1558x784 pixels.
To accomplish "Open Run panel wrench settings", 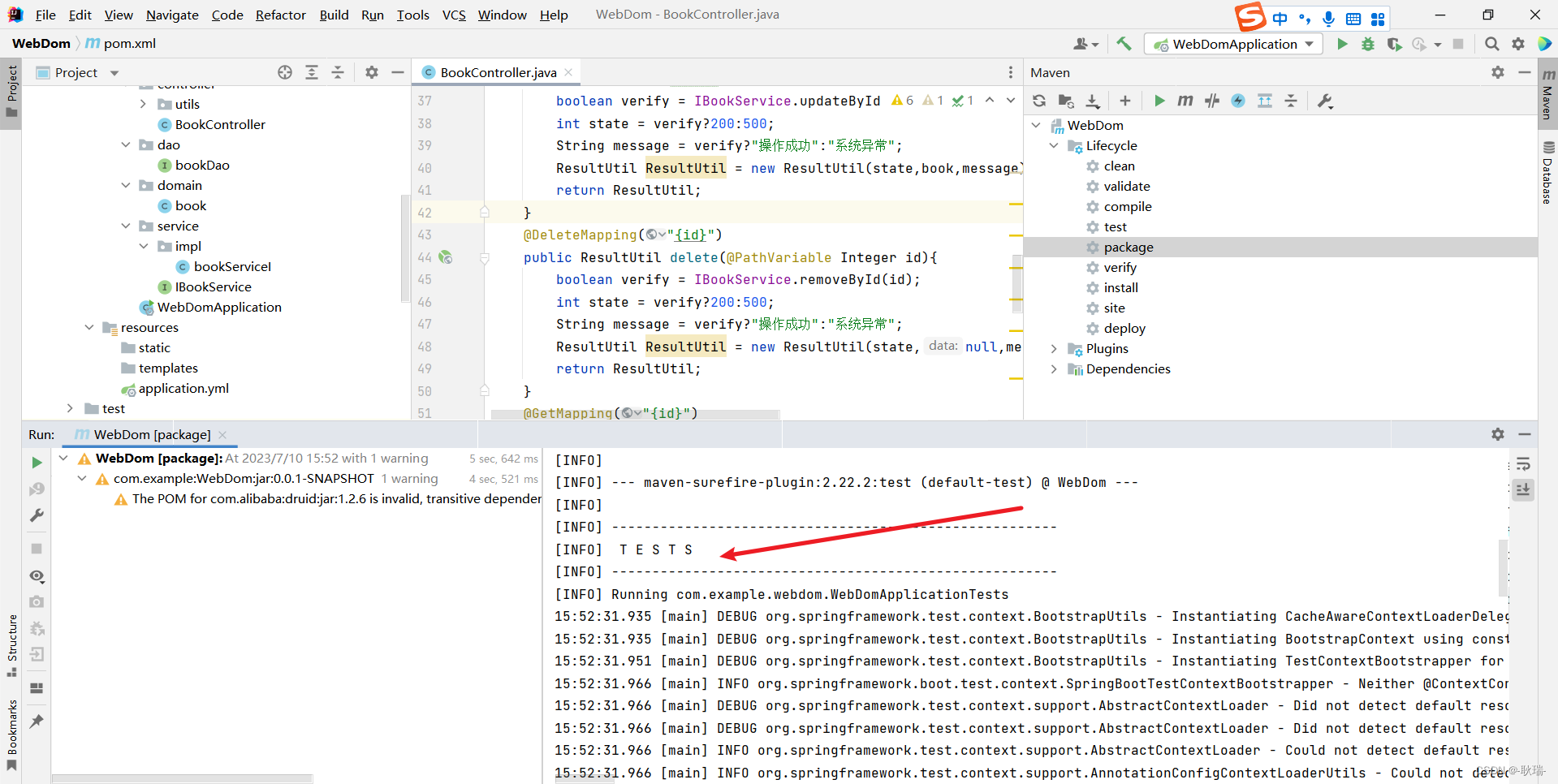I will click(37, 515).
